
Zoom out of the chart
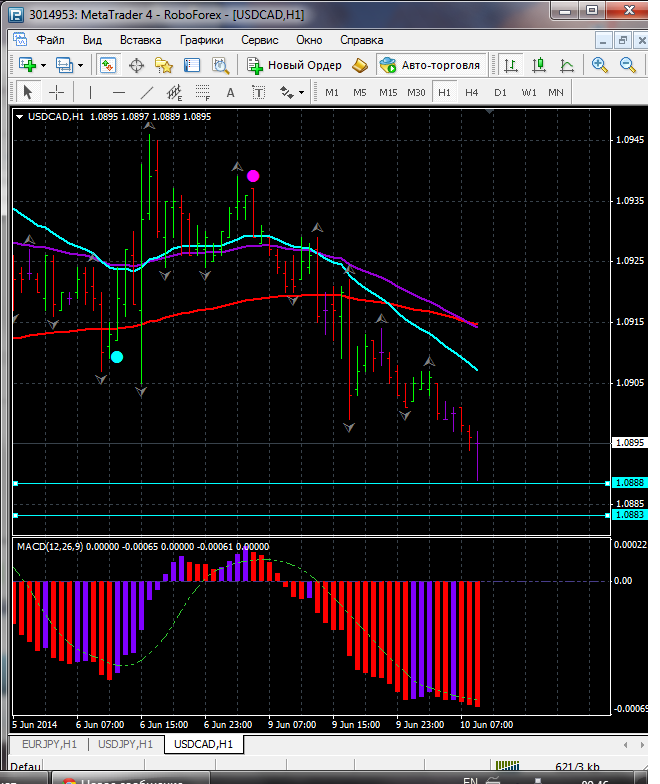tap(629, 65)
